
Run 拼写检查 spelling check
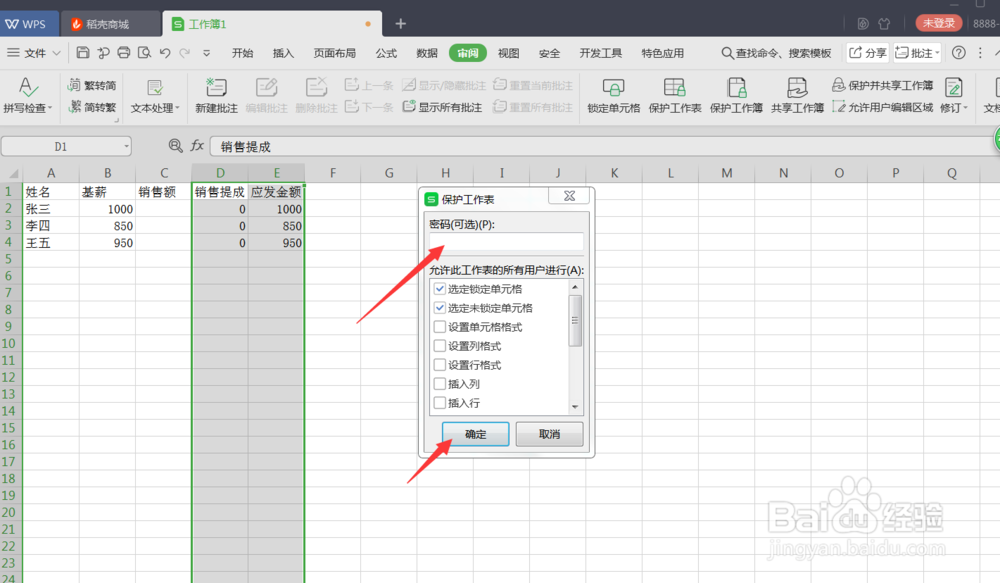[x=27, y=96]
